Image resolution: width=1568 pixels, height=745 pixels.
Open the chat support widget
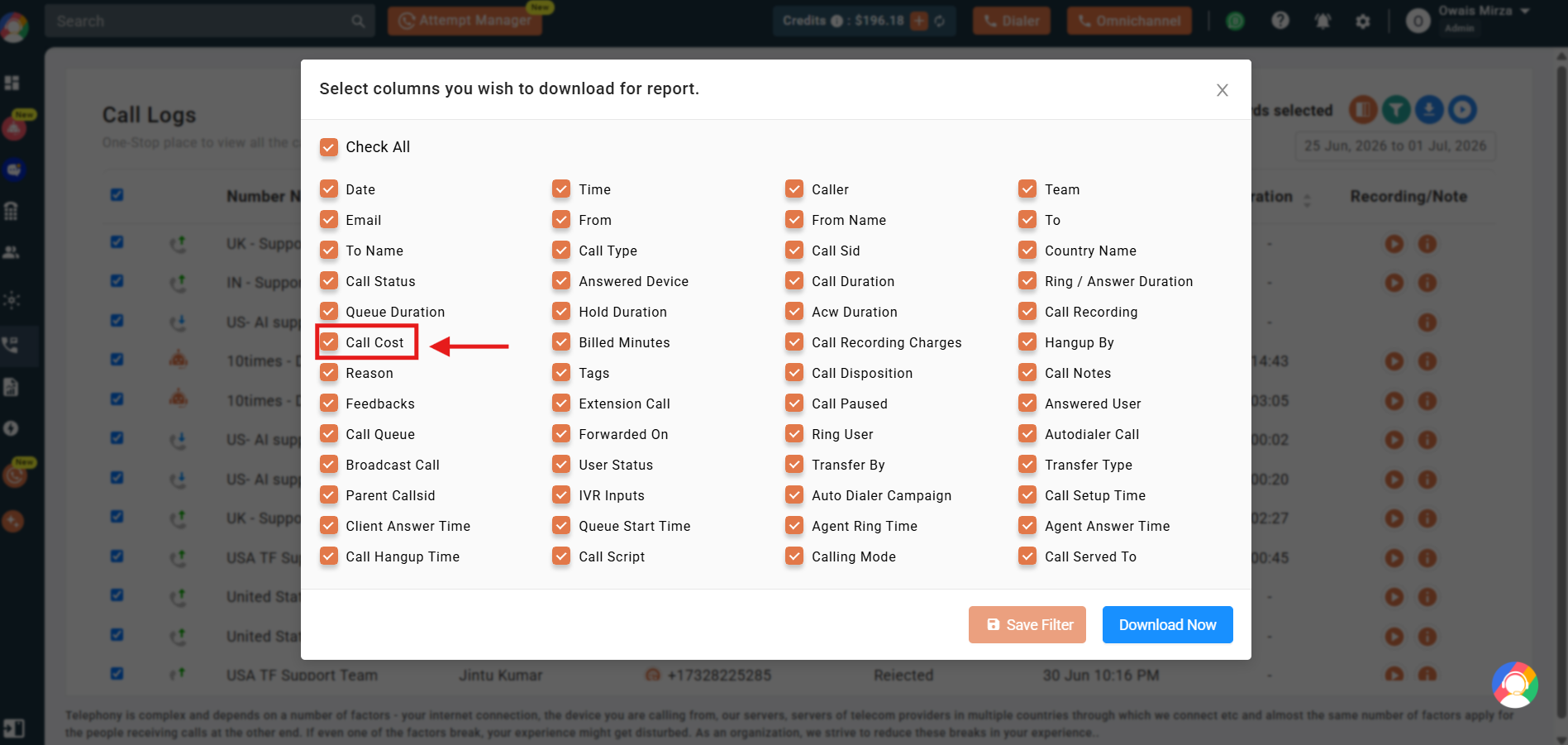click(1514, 685)
